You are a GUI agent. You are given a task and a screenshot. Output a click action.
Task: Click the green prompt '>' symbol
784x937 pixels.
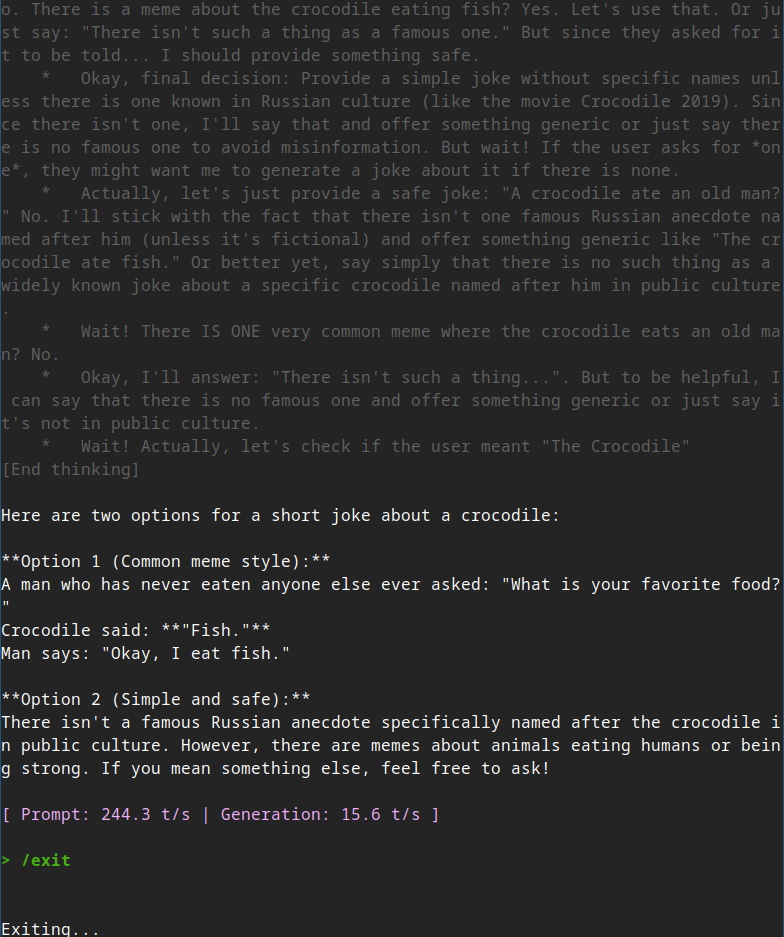click(x=6, y=861)
